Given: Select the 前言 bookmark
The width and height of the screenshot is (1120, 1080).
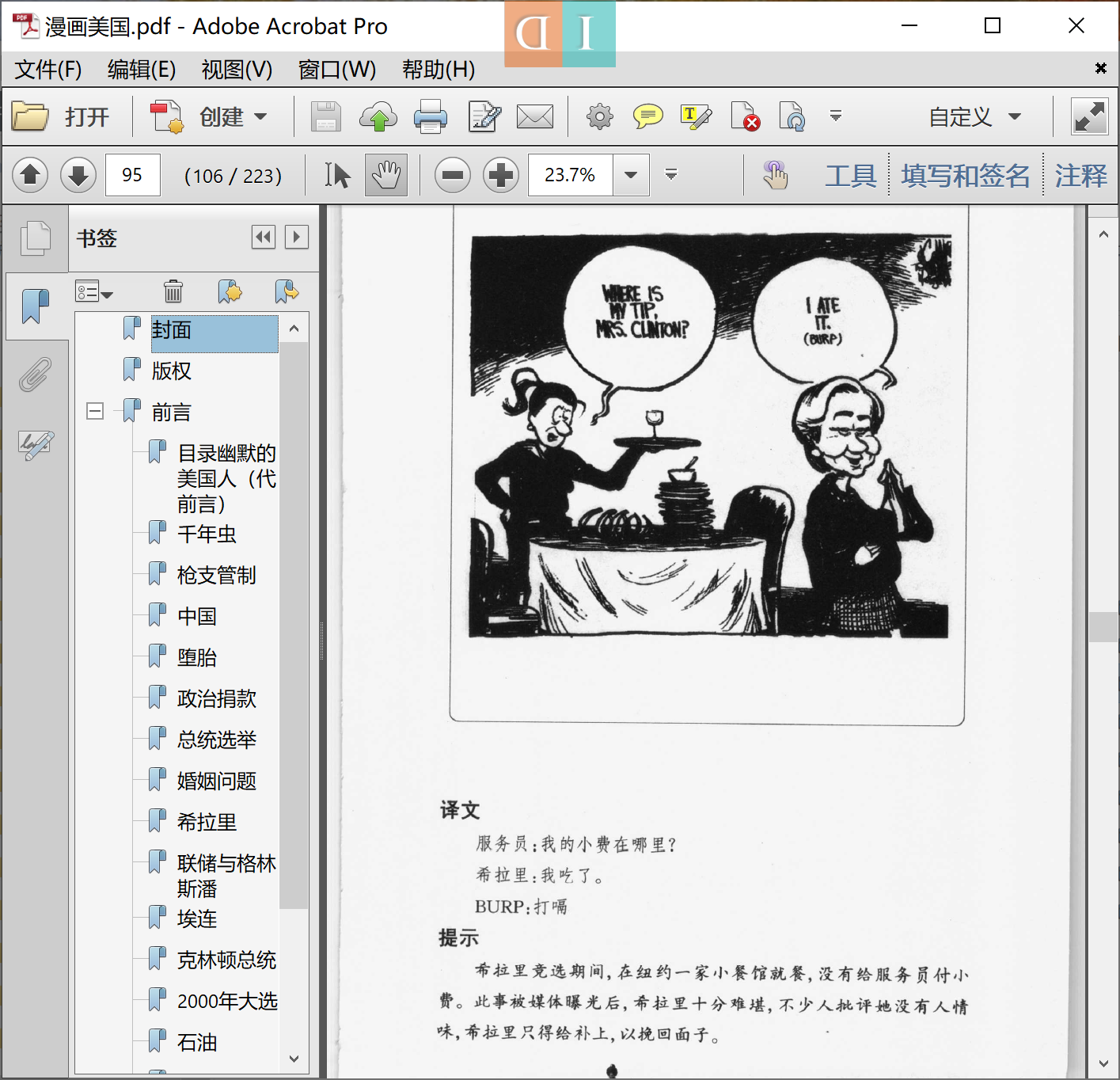Looking at the screenshot, I should pyautogui.click(x=172, y=412).
